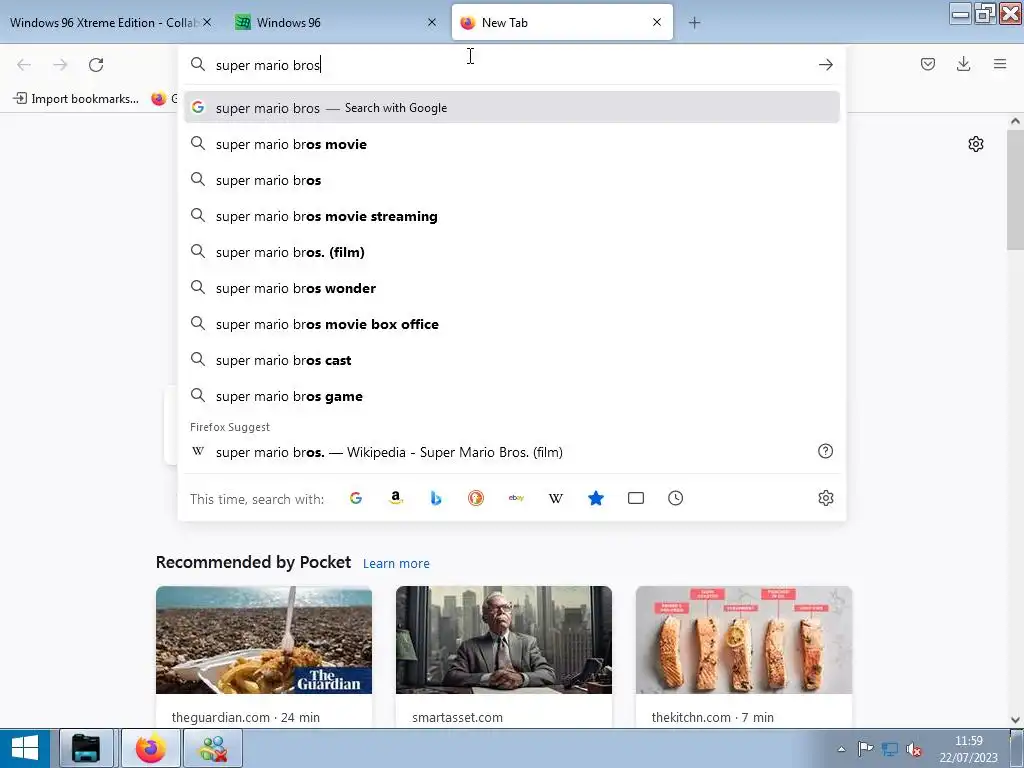Click the Go arrow in address bar

pyautogui.click(x=825, y=65)
